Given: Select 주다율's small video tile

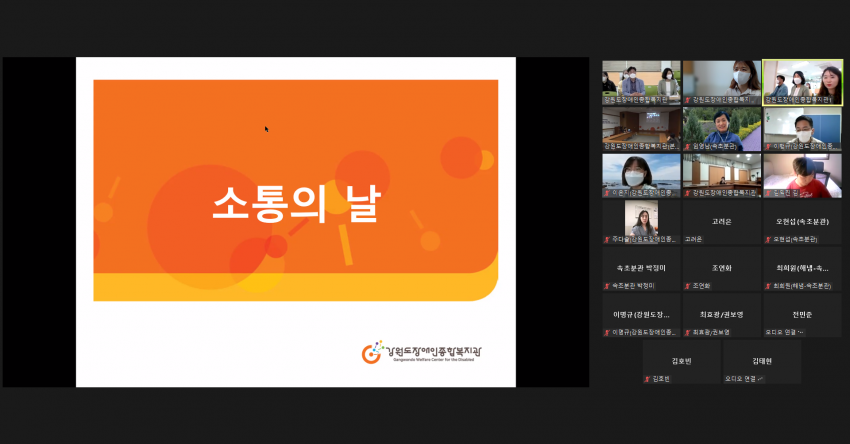Looking at the screenshot, I should click(641, 222).
